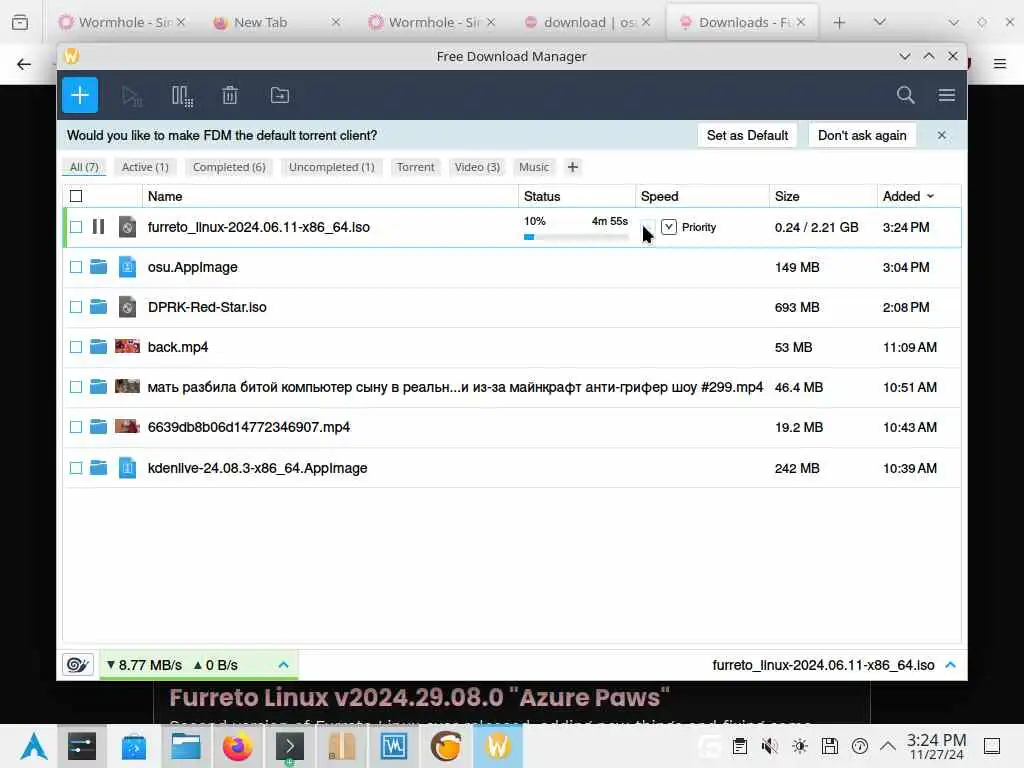Click the blue add download plus button
This screenshot has width=1024, height=768.
coord(80,95)
